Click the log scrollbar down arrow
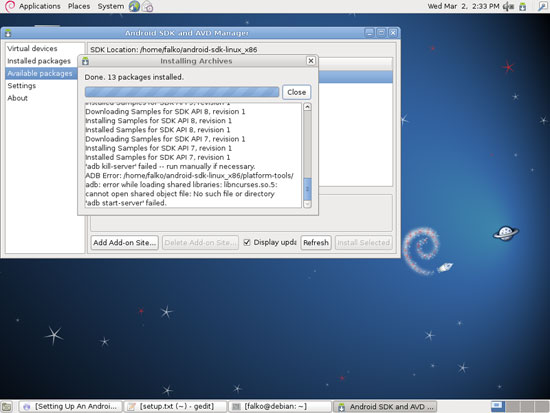This screenshot has width=550, height=413. (307, 204)
